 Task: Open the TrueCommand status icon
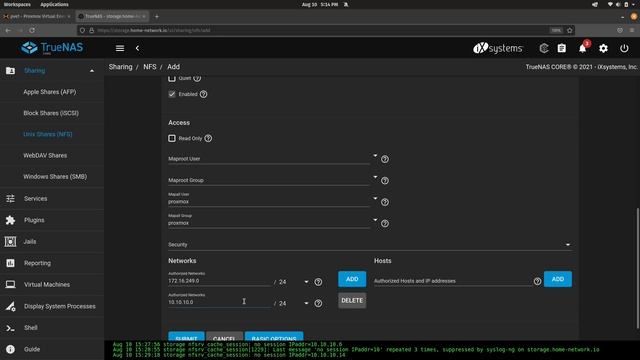[543, 48]
